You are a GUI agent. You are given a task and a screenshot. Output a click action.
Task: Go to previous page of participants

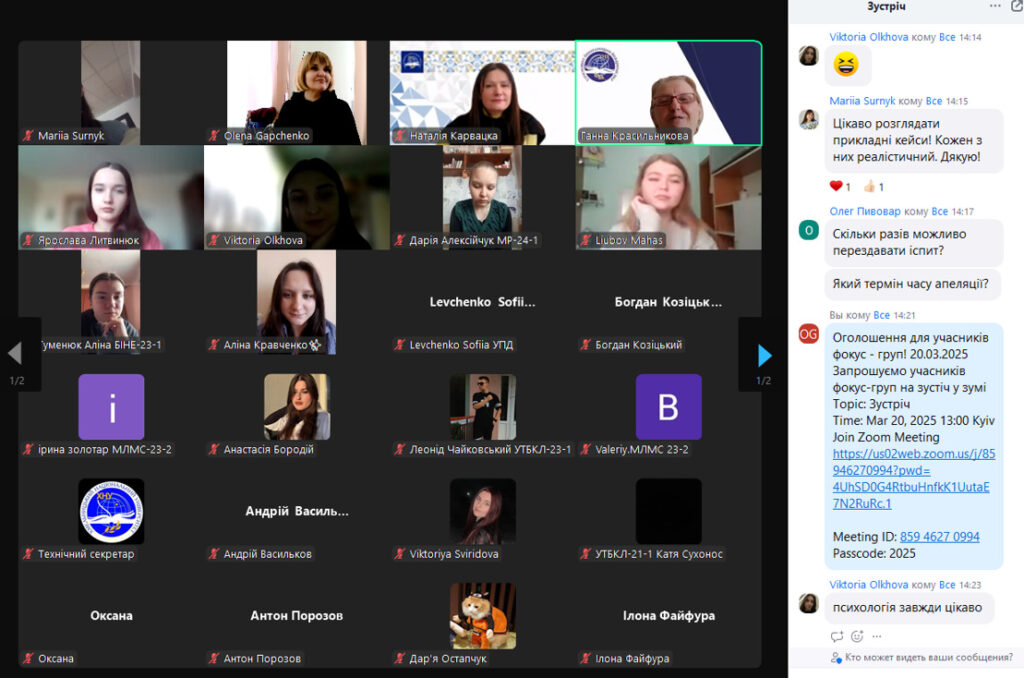pos(15,354)
